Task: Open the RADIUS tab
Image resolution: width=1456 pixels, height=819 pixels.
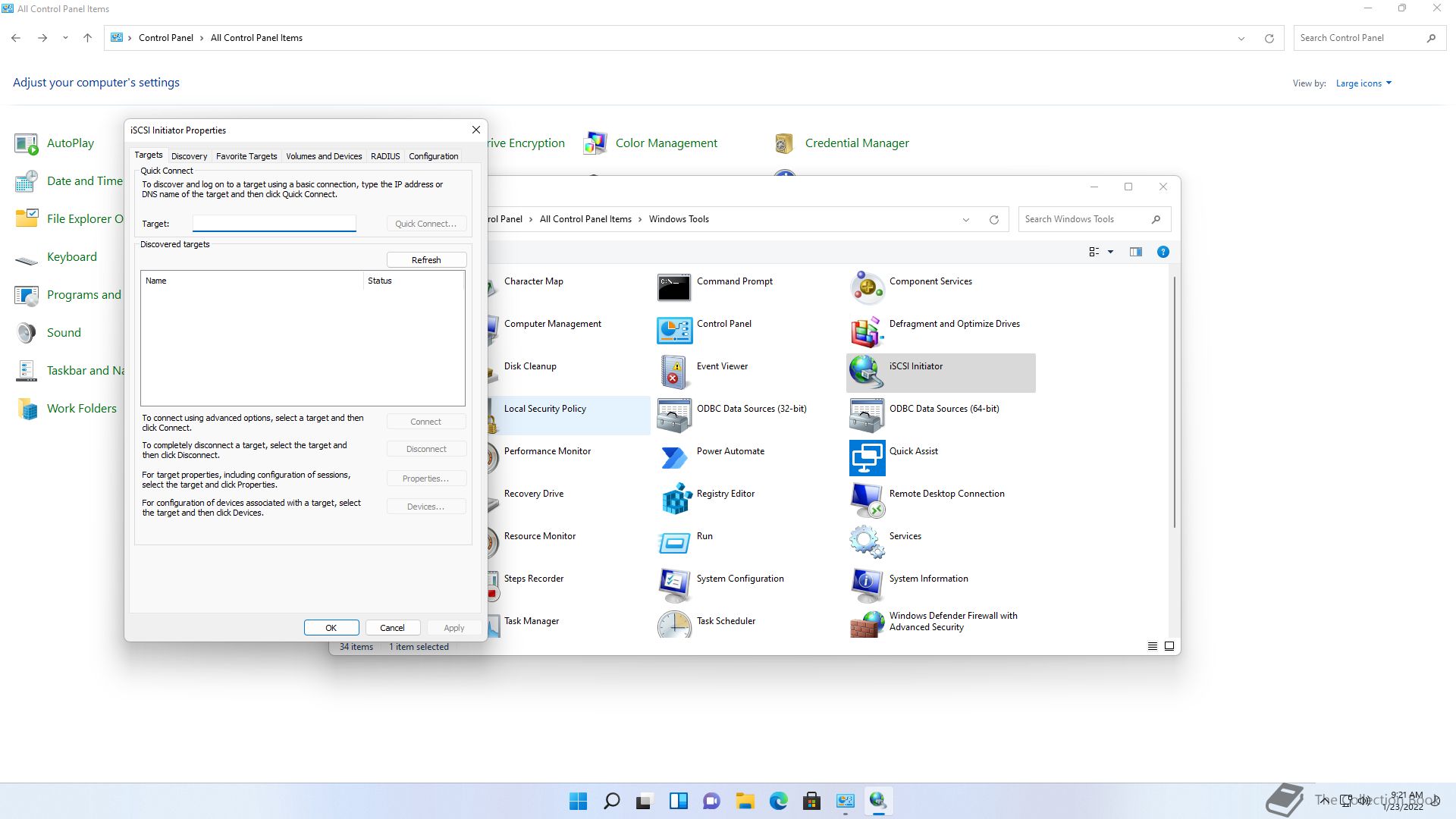Action: (385, 156)
